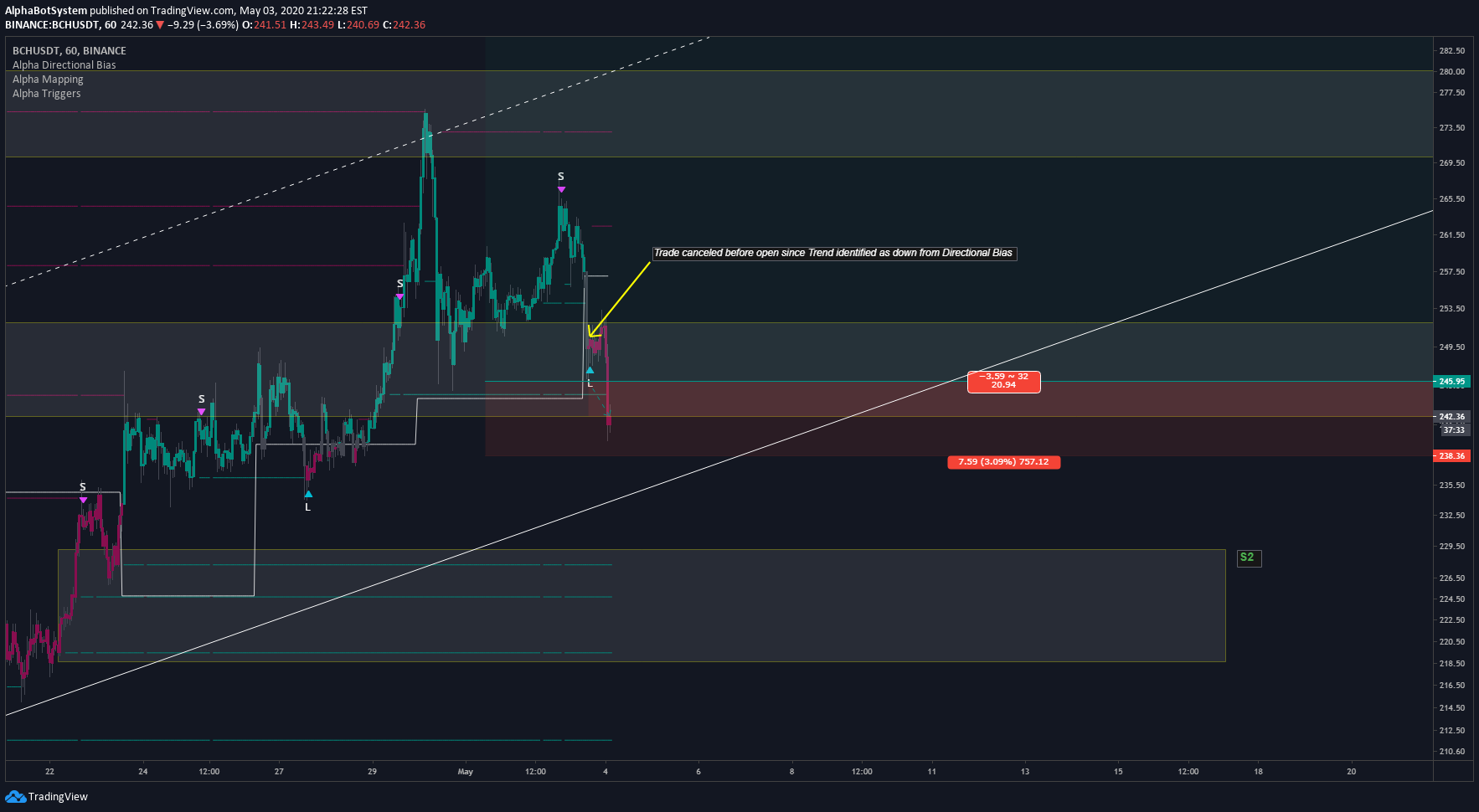The image size is (1479, 812).
Task: Click the 'BCHUSDT, 60, BINANCE' chart legend title
Action: (x=70, y=51)
